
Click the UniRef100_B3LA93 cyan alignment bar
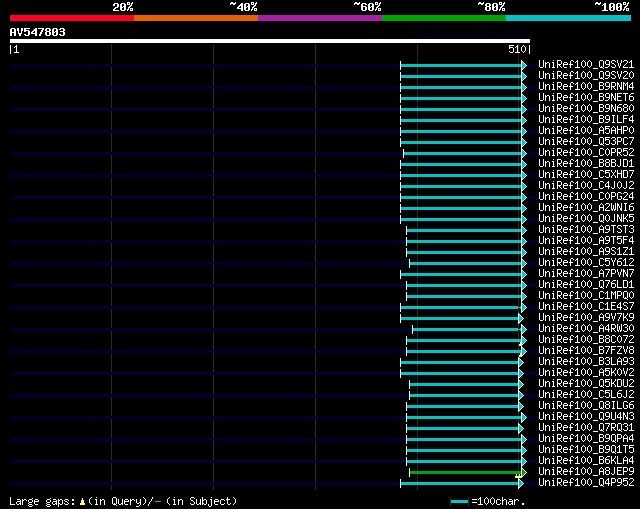coord(459,362)
